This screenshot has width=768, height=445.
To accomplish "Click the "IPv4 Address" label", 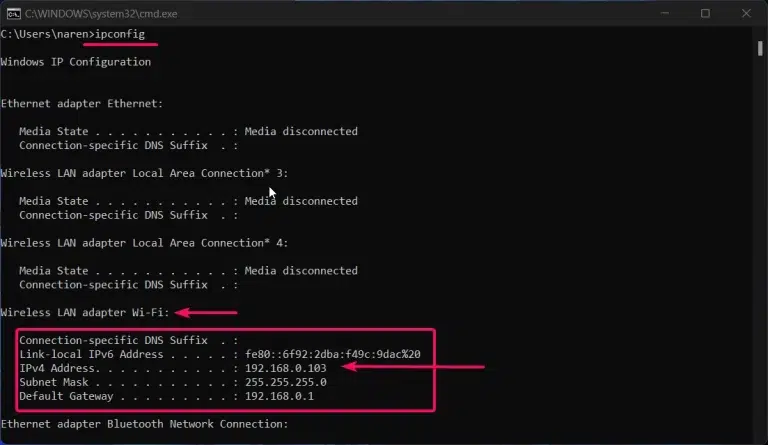I will (59, 368).
